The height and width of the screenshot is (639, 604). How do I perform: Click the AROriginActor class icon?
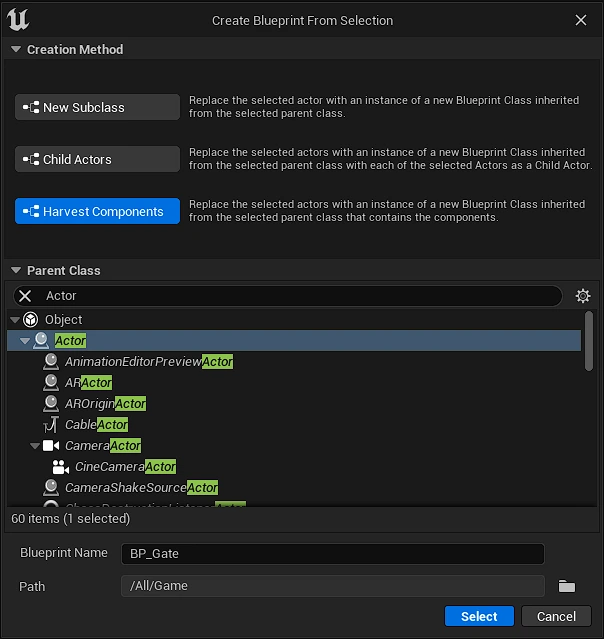51,404
